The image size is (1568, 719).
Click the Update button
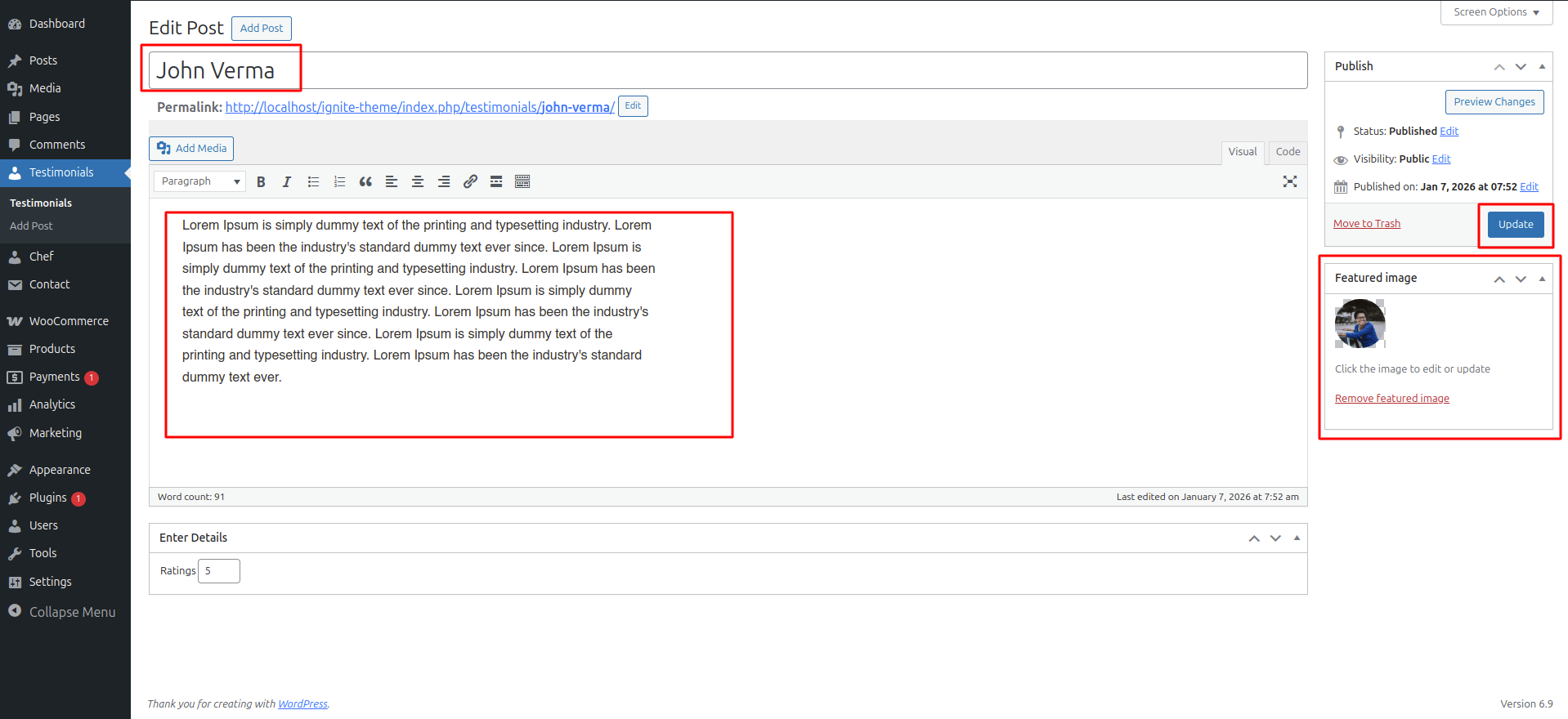click(1515, 225)
